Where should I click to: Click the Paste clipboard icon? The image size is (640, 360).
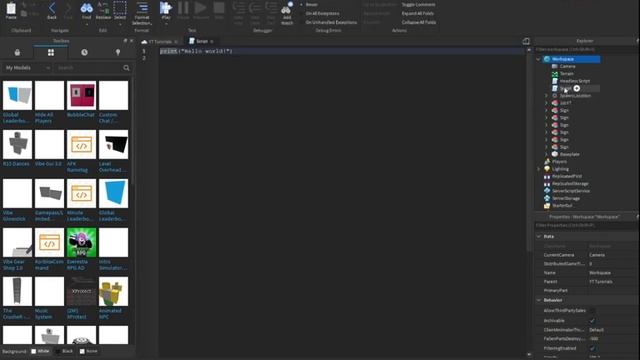pyautogui.click(x=11, y=8)
